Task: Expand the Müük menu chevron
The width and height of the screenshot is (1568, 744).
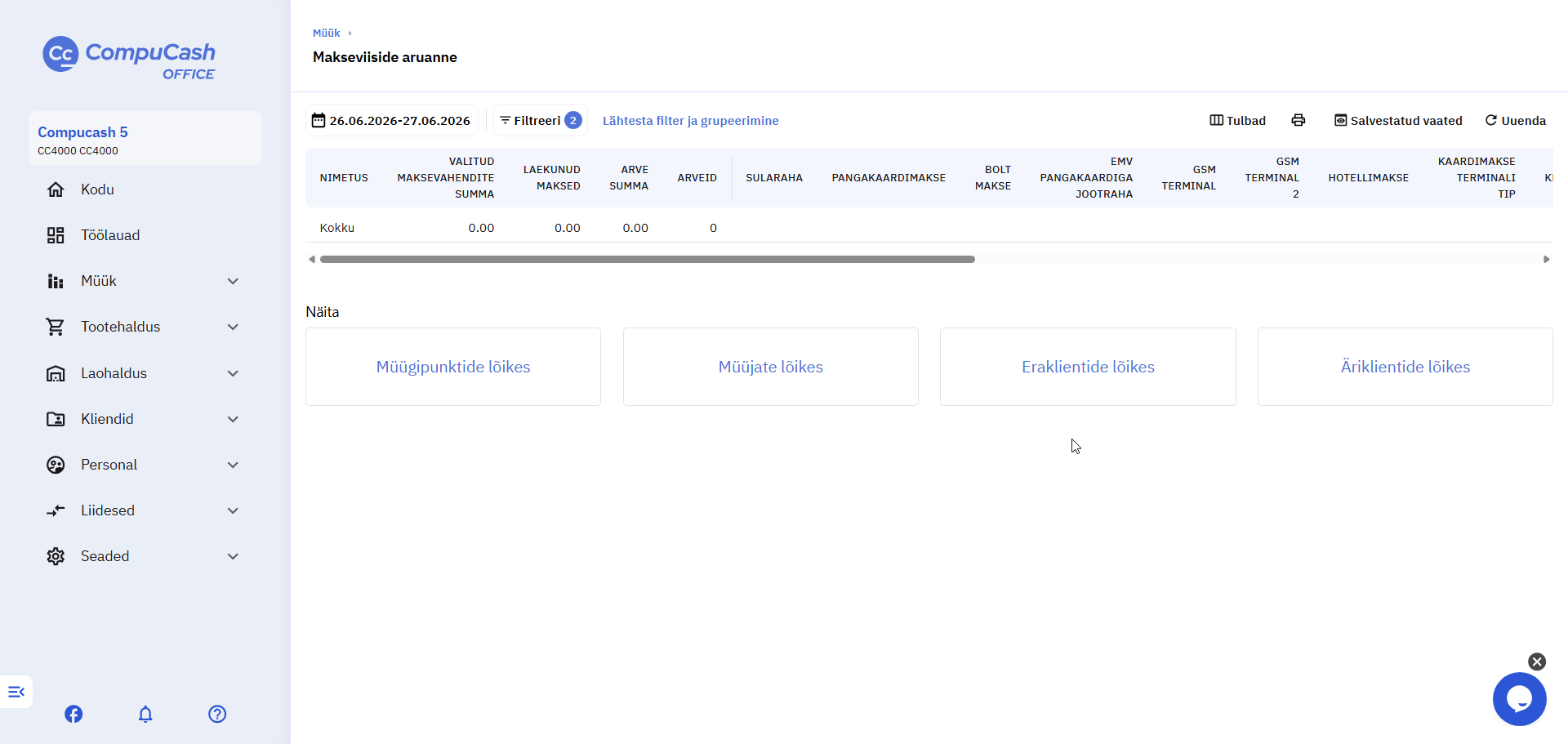Action: [233, 281]
